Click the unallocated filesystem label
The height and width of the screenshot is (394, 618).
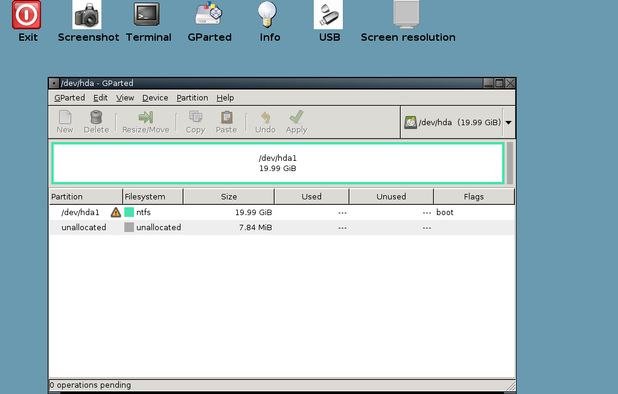pyautogui.click(x=159, y=227)
